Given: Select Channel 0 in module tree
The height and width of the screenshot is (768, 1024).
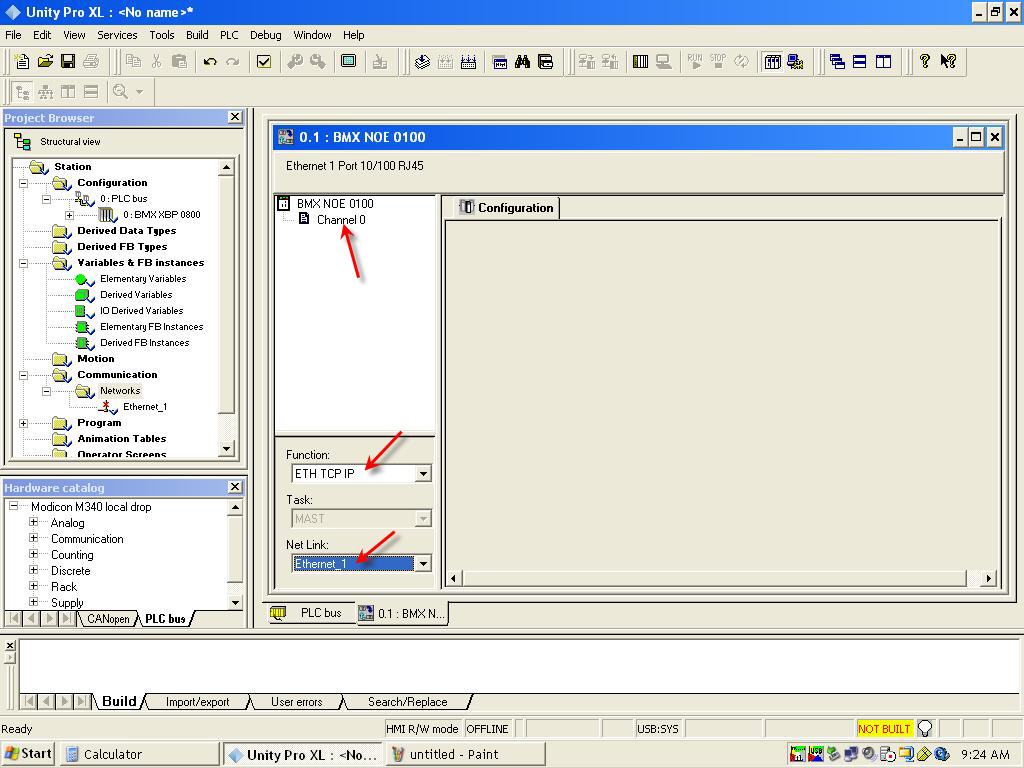Looking at the screenshot, I should [x=341, y=219].
